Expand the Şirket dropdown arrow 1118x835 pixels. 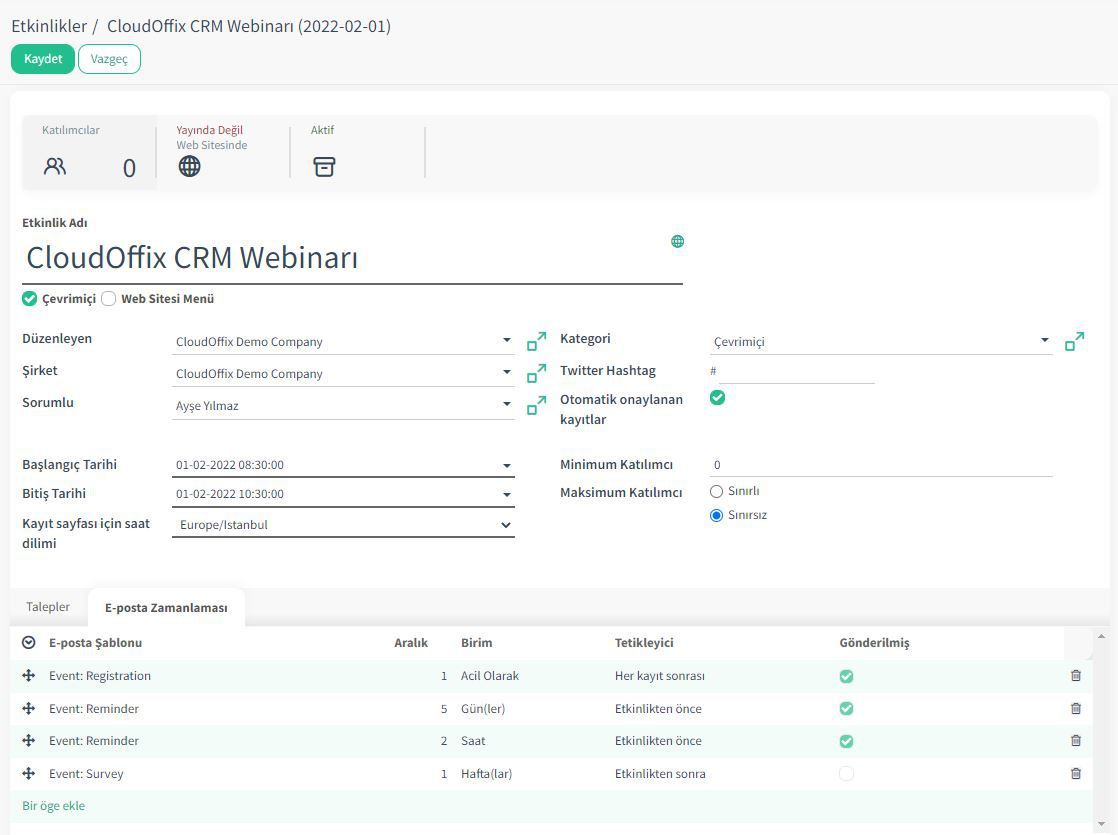pyautogui.click(x=506, y=372)
